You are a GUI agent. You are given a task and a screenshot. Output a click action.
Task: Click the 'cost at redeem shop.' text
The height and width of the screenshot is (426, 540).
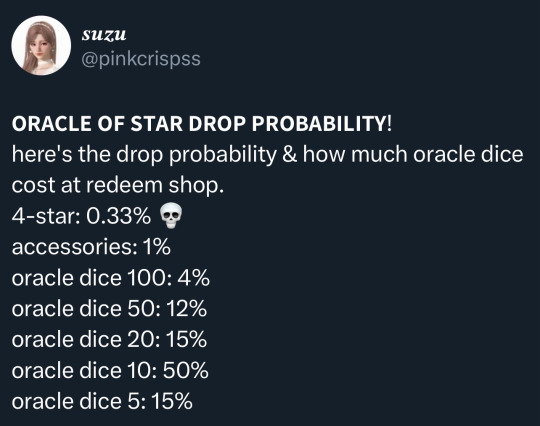pos(118,186)
